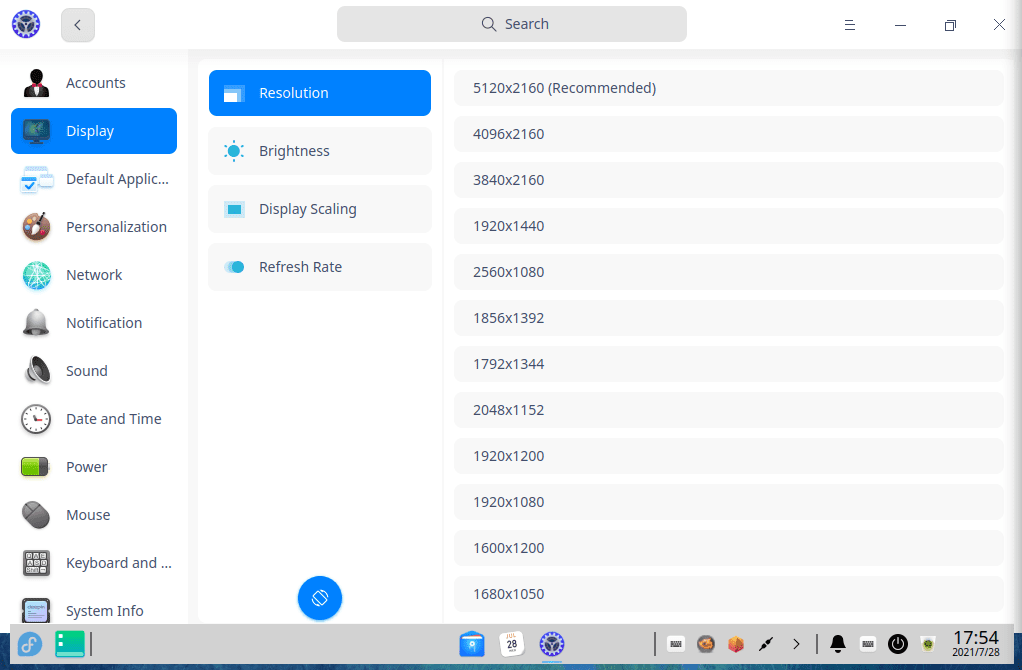Select 1856x1392 resolution
Screen dimensions: 1022x670
729,318
